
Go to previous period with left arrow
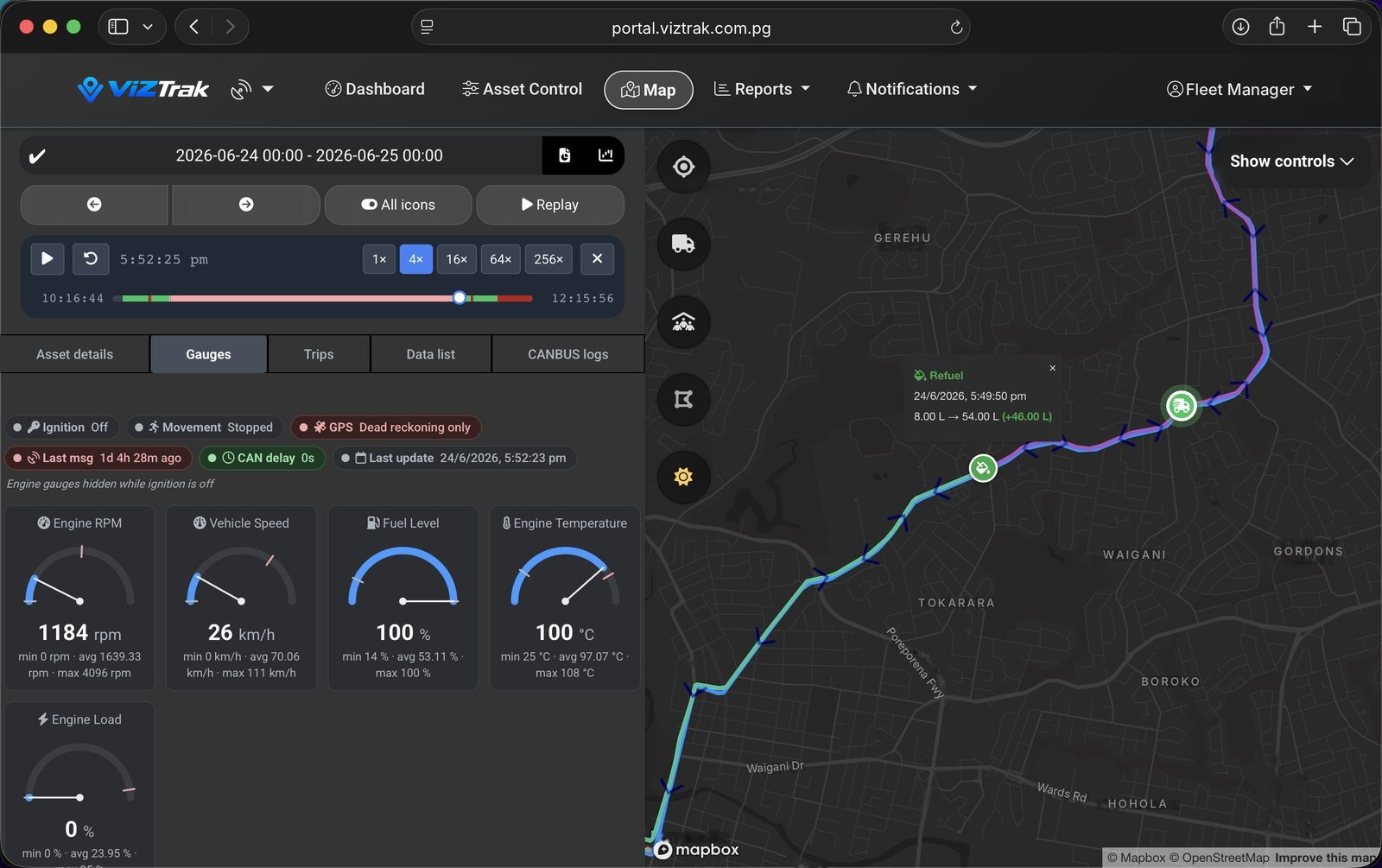click(x=94, y=205)
